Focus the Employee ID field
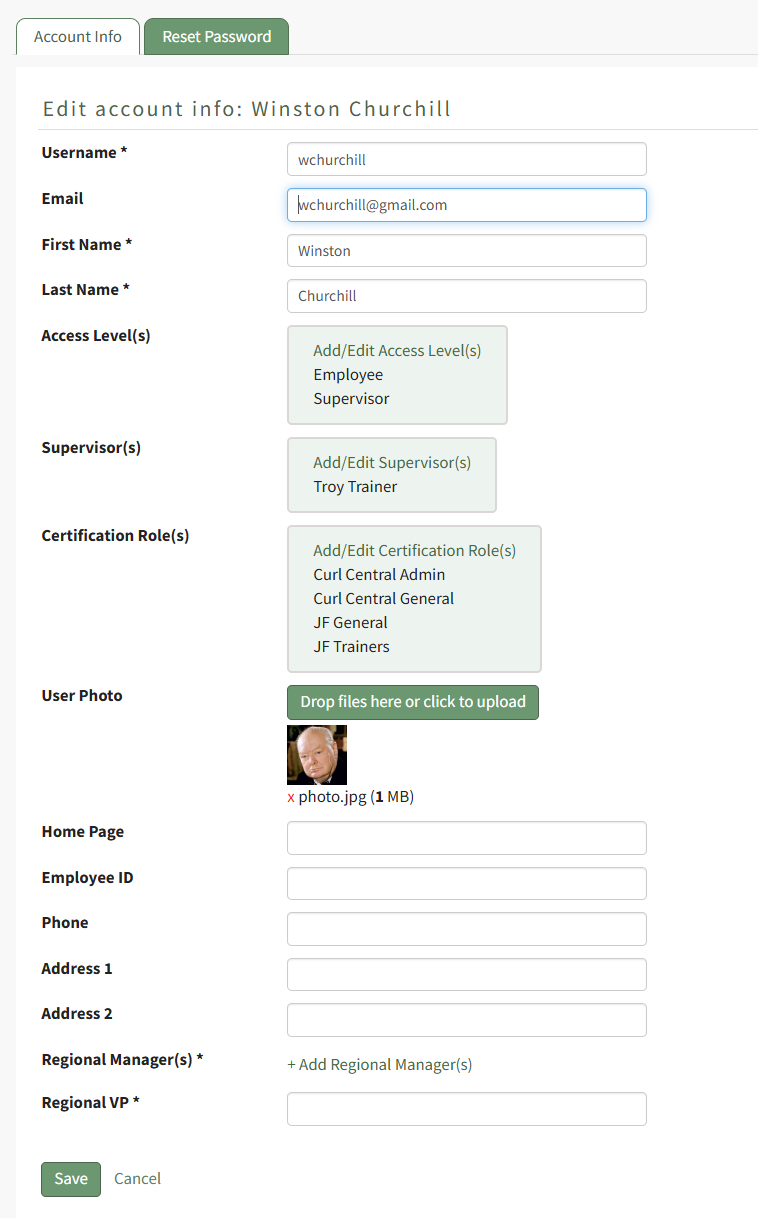Screen dimensions: 758x1218 467,884
